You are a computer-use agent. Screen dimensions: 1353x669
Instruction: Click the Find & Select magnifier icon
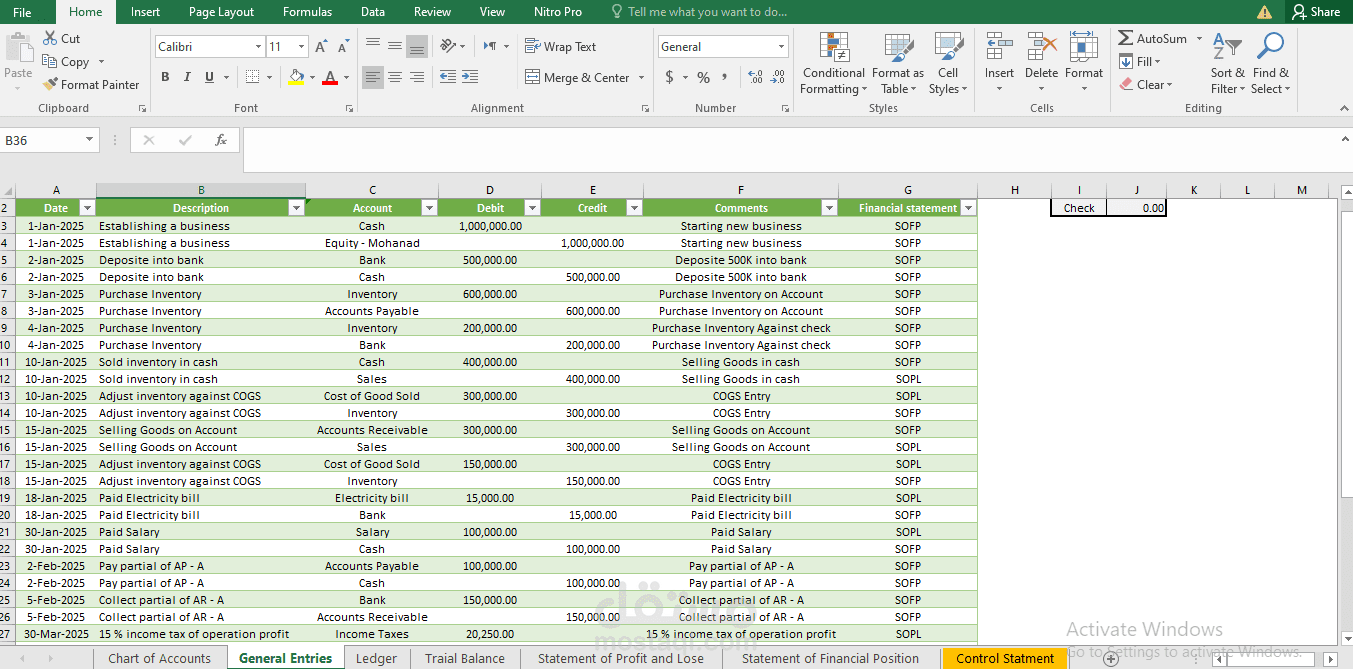click(1271, 47)
